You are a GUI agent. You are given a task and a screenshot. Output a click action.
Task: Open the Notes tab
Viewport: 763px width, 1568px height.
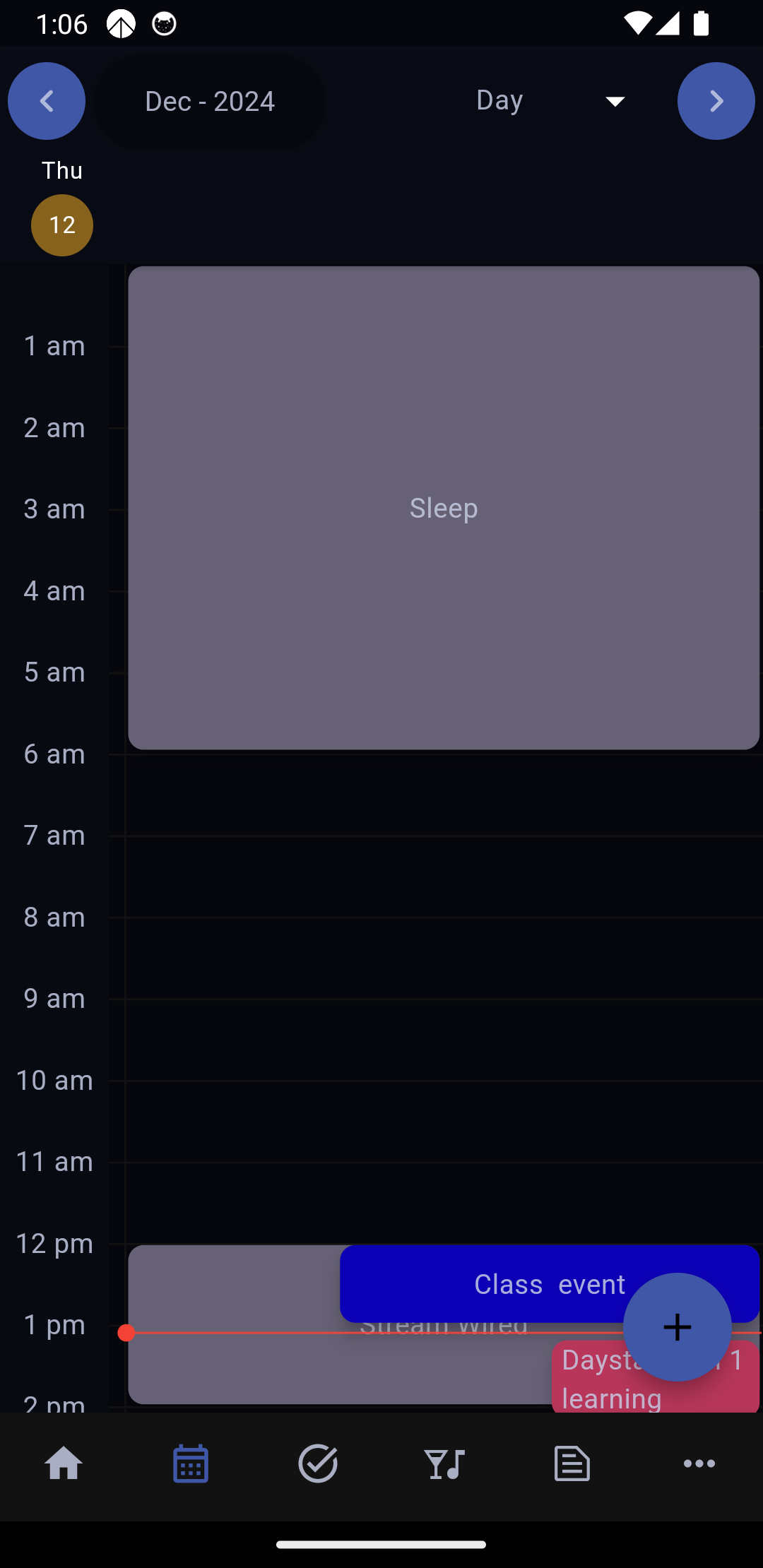[572, 1463]
